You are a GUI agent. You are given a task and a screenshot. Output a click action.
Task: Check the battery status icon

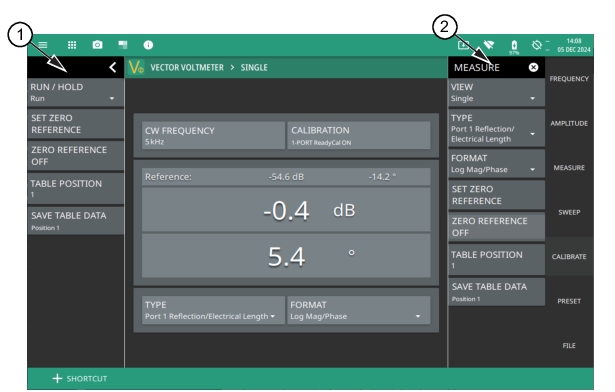pyautogui.click(x=514, y=46)
